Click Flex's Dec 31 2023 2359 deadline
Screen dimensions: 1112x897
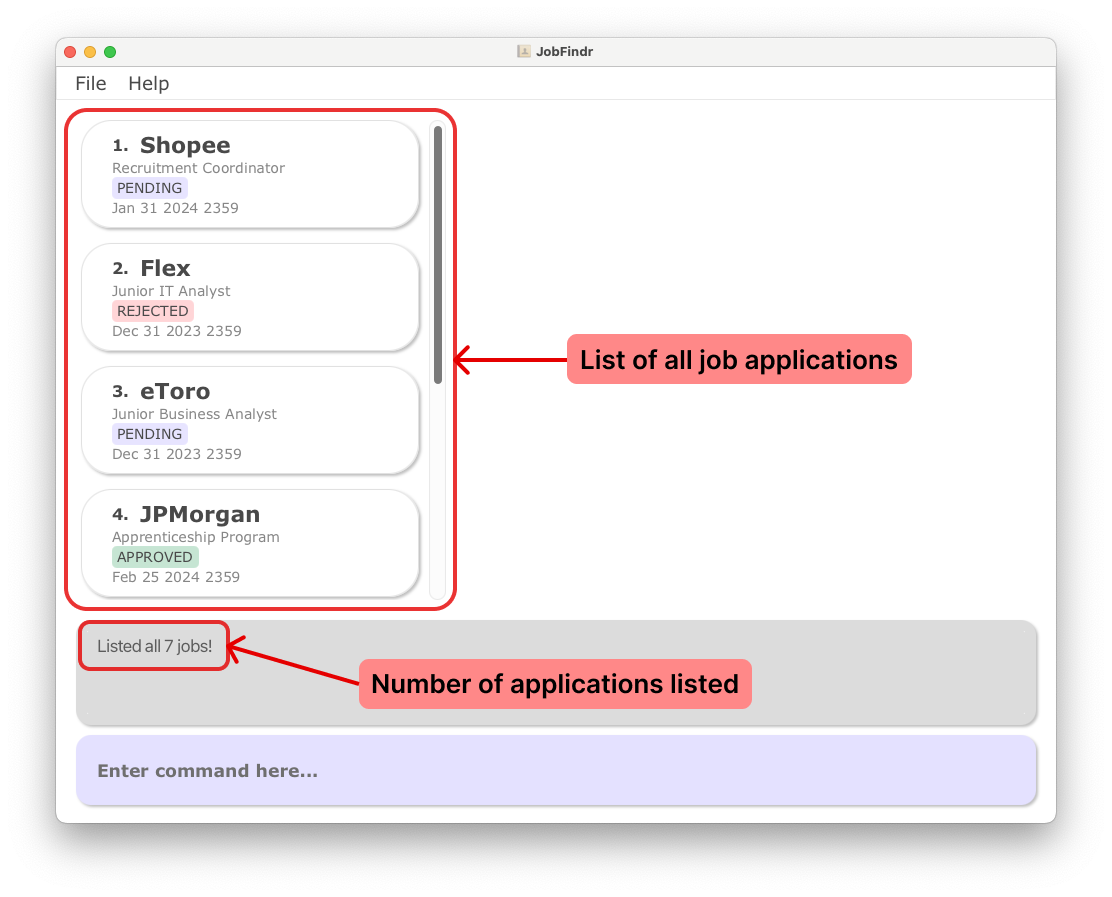pos(177,331)
